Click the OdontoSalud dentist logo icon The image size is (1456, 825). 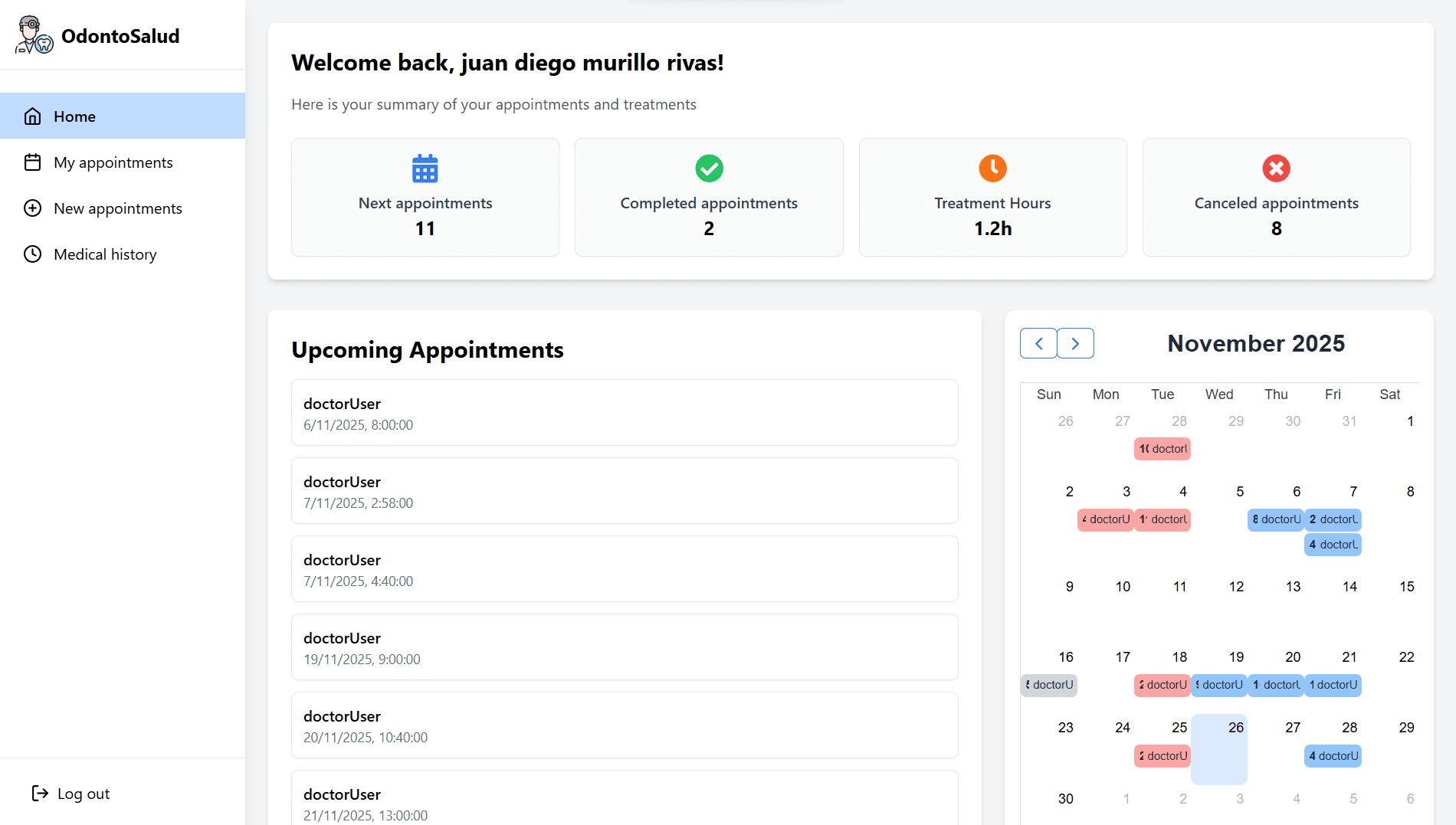click(34, 35)
